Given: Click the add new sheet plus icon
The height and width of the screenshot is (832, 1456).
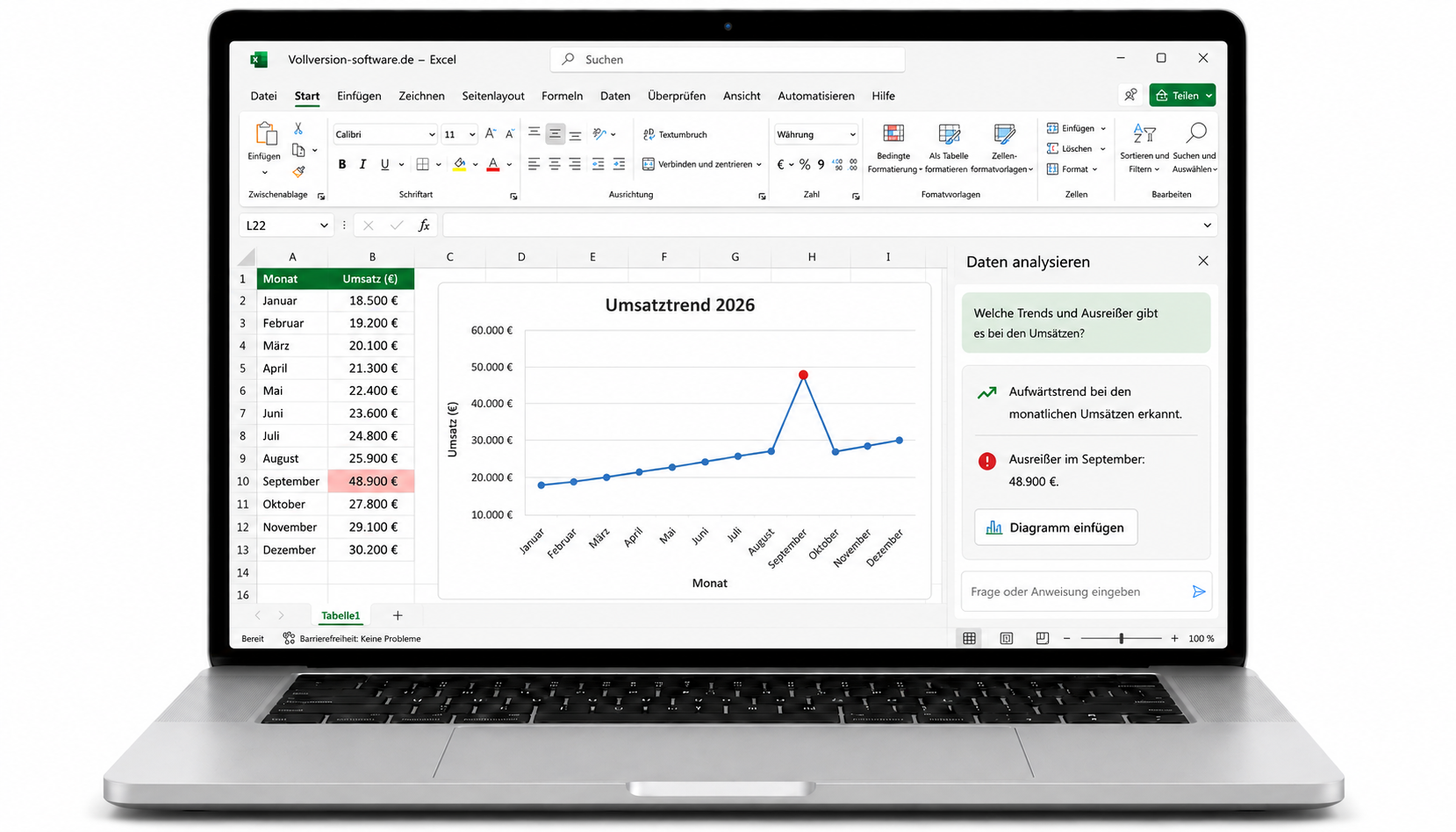Looking at the screenshot, I should [x=398, y=615].
